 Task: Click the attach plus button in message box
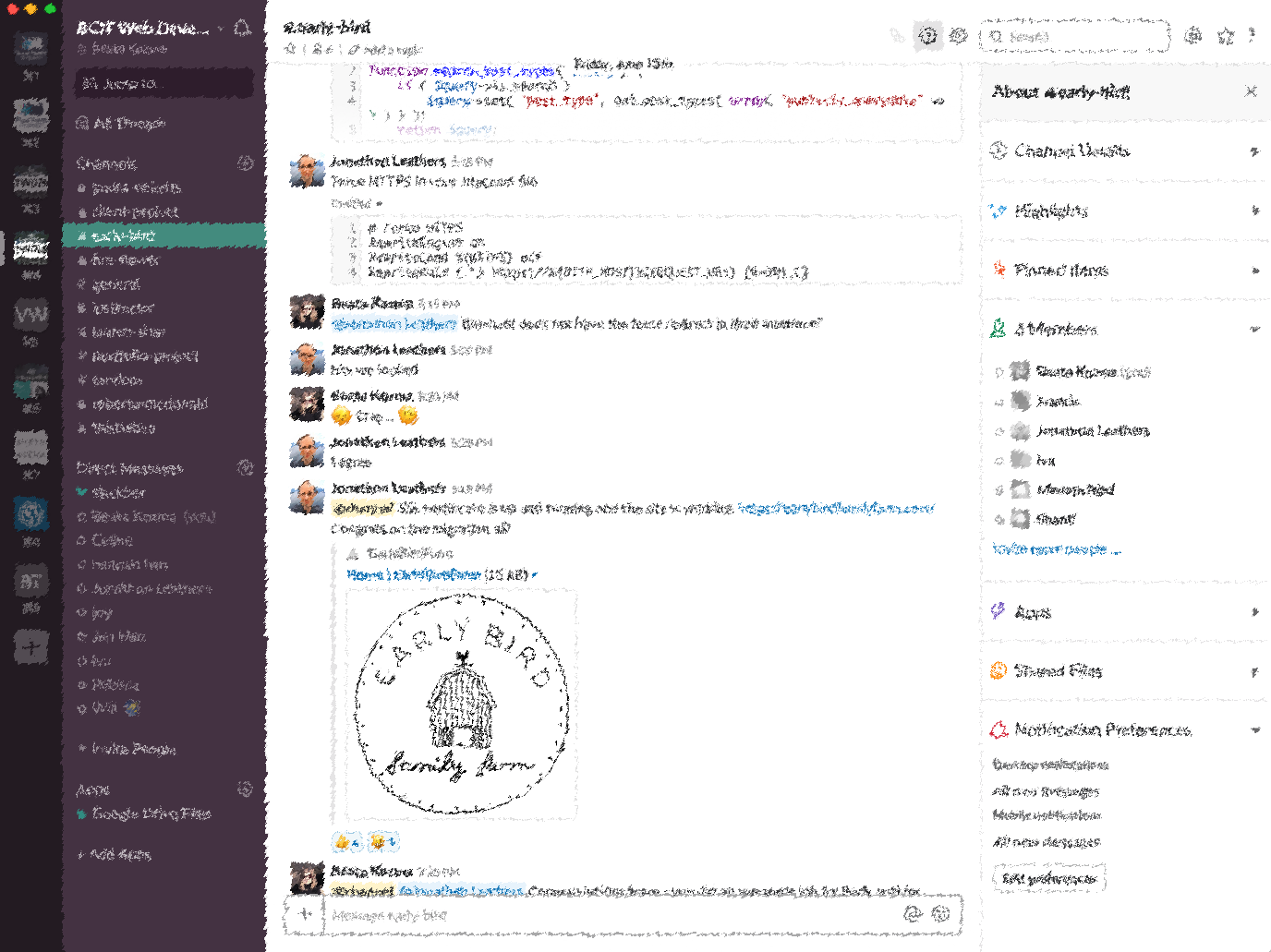click(x=305, y=913)
